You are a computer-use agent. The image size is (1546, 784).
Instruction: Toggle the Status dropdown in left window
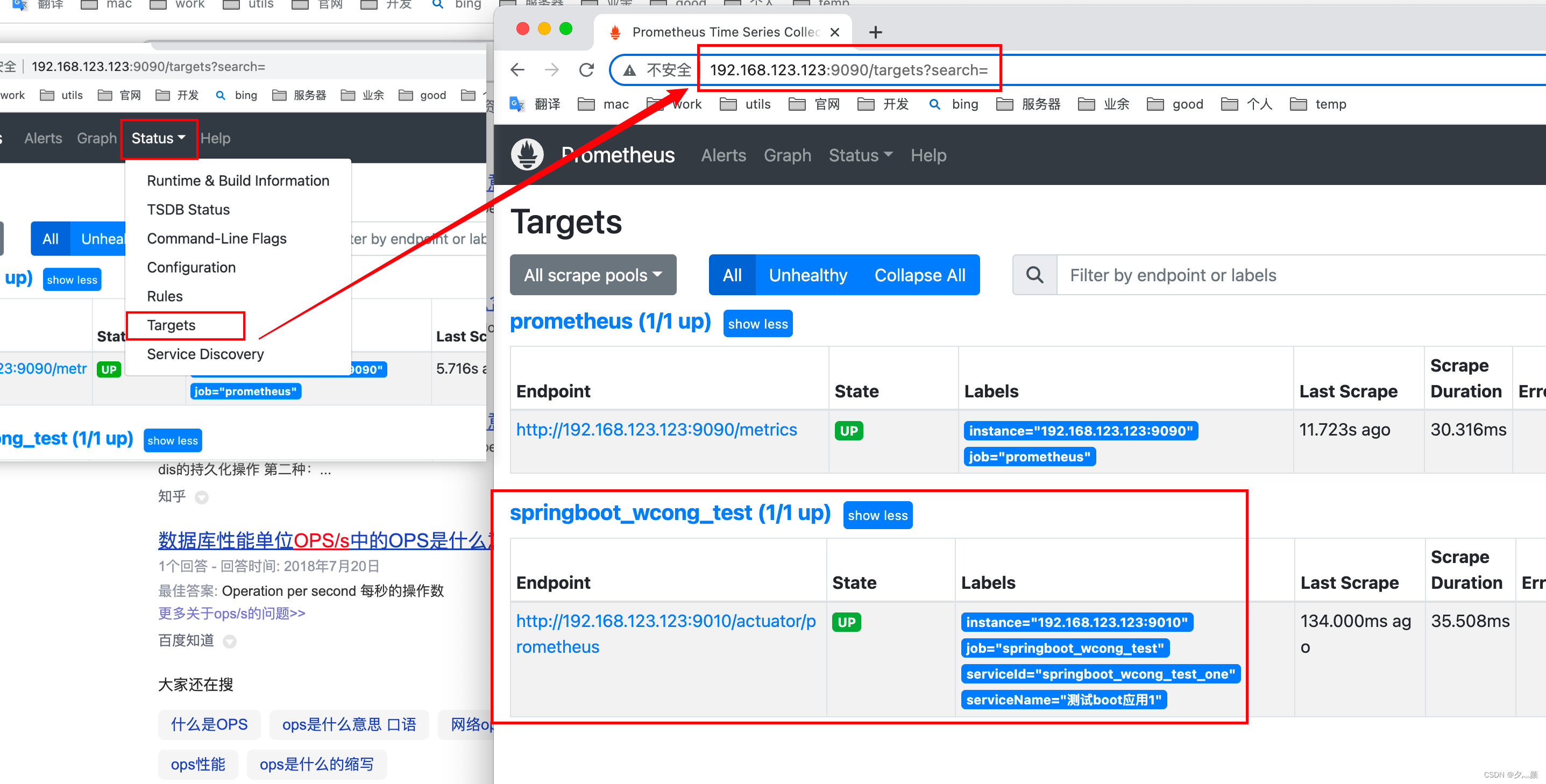pyautogui.click(x=159, y=139)
